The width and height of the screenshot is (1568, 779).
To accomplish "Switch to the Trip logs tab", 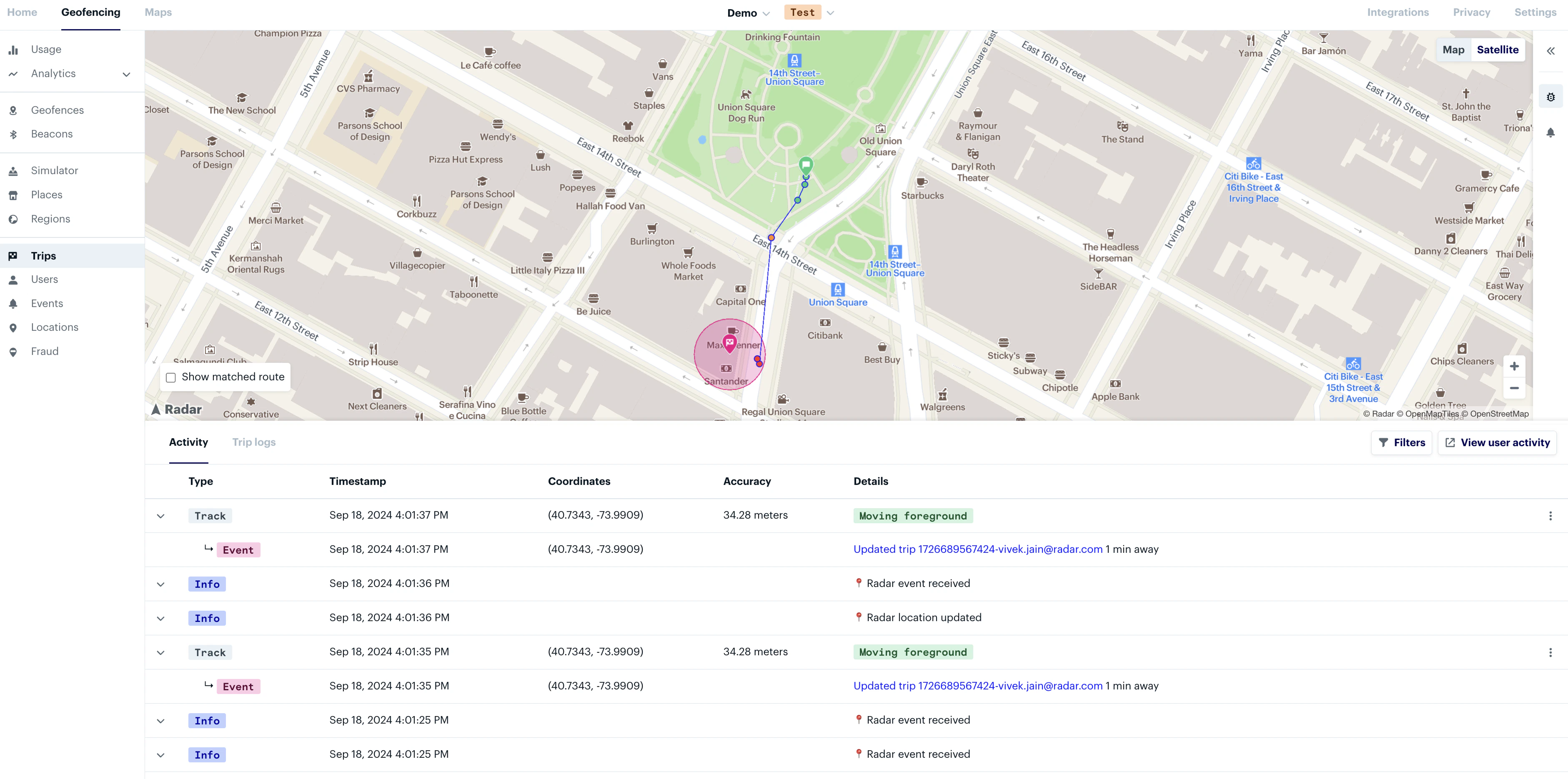I will (254, 442).
